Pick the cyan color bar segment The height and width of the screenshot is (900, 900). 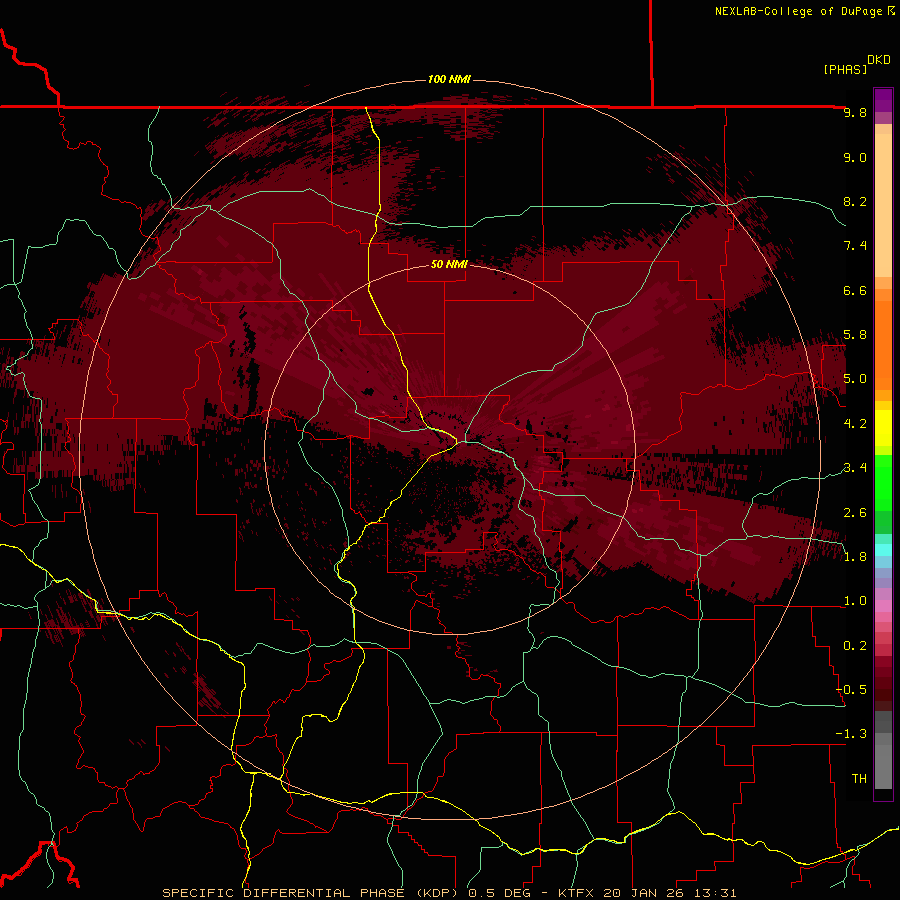(x=883, y=550)
